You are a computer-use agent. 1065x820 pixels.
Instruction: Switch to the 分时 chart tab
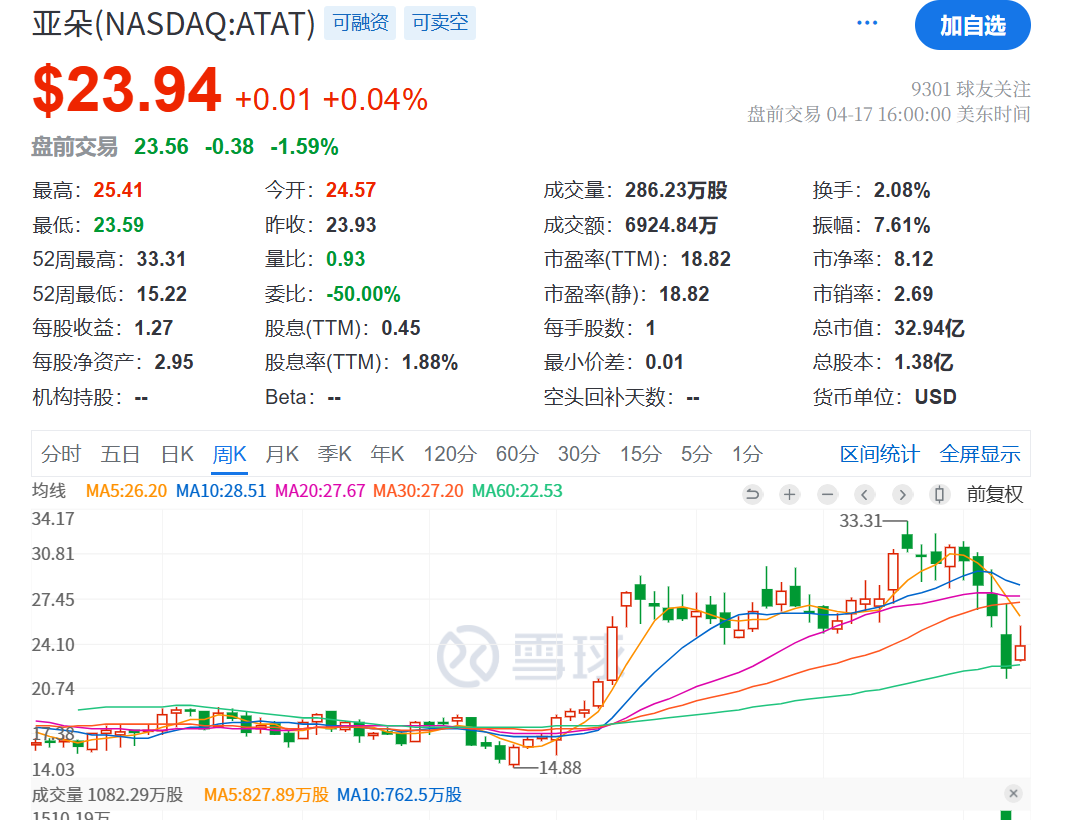(x=61, y=454)
